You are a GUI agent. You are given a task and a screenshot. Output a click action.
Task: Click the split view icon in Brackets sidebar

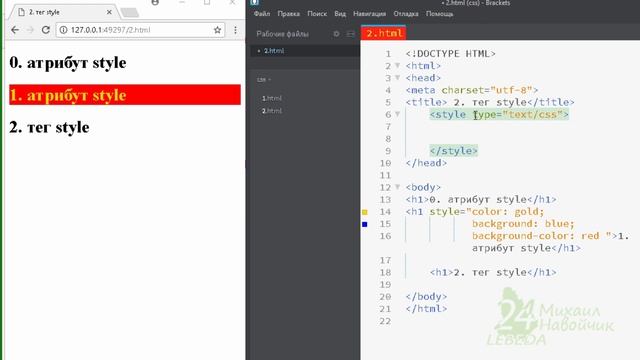[351, 34]
